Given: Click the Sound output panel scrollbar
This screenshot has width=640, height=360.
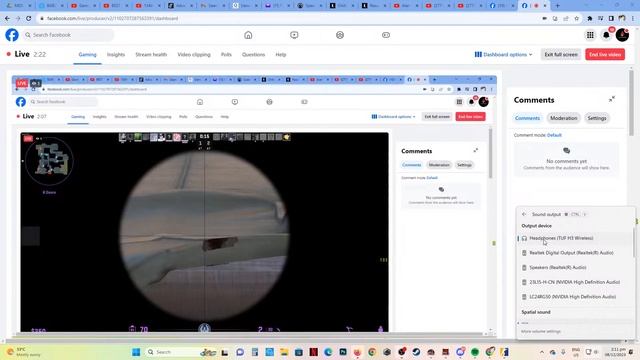Looking at the screenshot, I should tap(634, 243).
